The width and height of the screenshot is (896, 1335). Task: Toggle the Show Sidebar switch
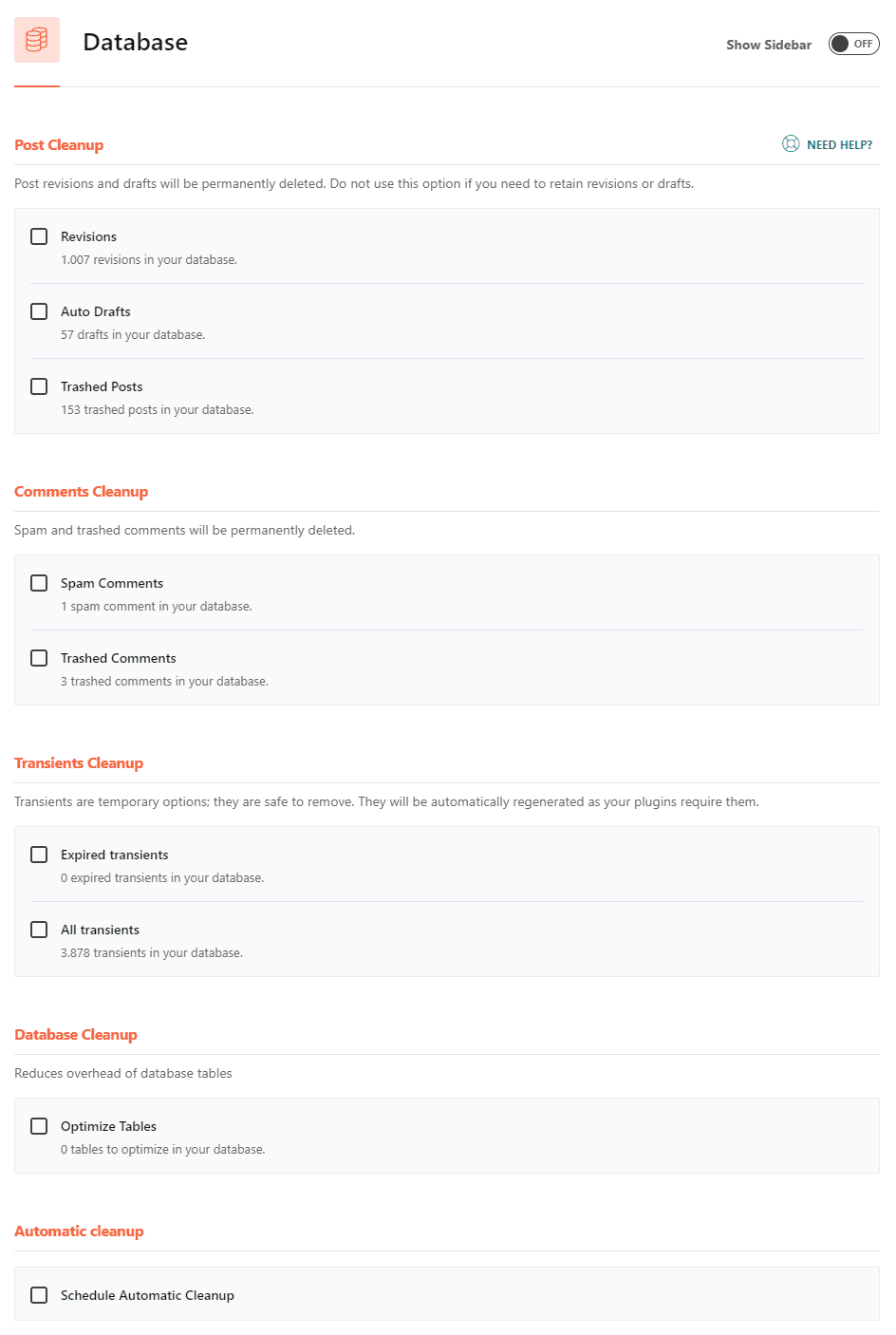click(853, 44)
